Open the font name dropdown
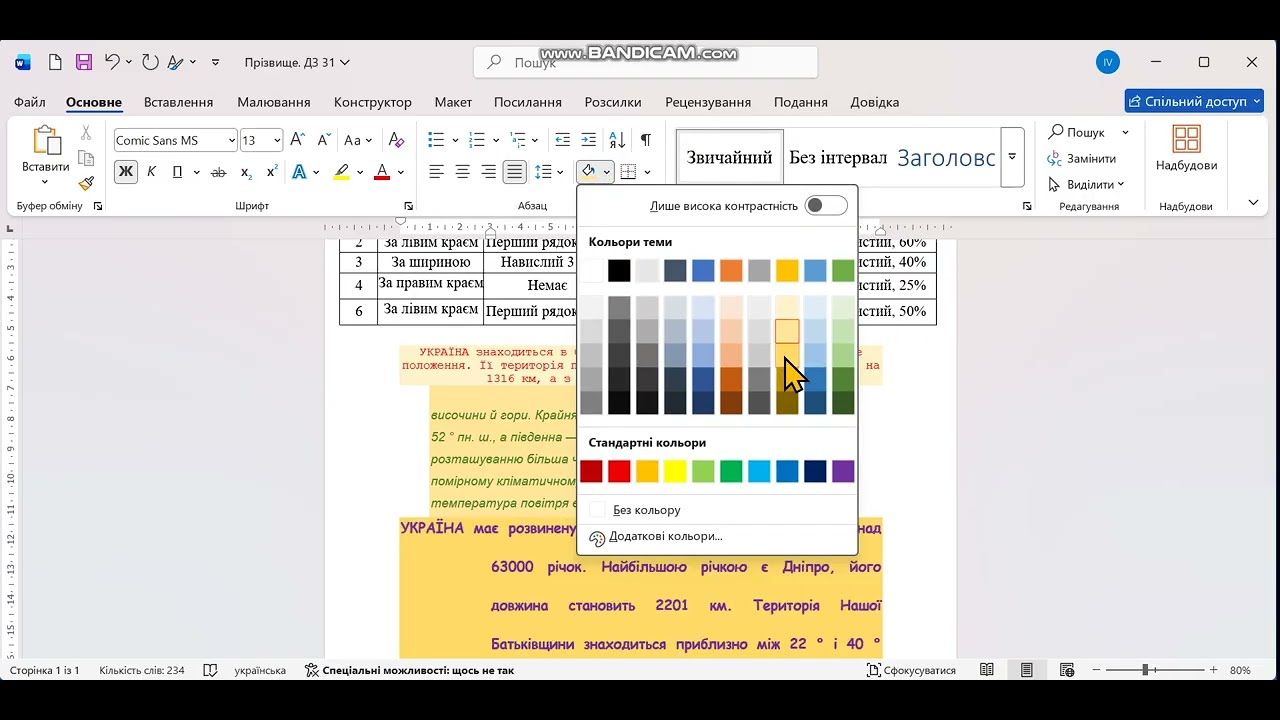This screenshot has height=720, width=1280. [x=232, y=141]
